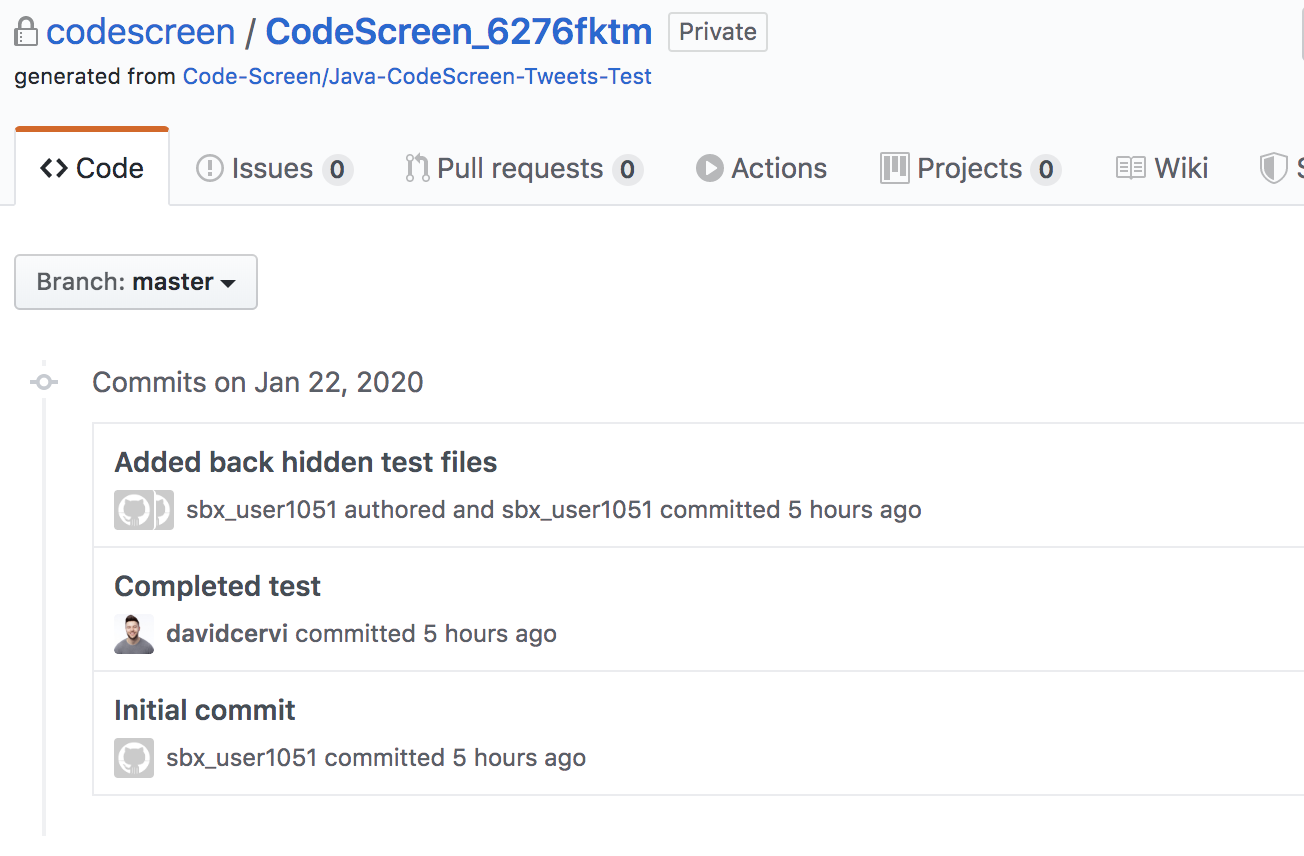Open the codescreen owner link
Screen dimensions: 1304x856
(141, 32)
